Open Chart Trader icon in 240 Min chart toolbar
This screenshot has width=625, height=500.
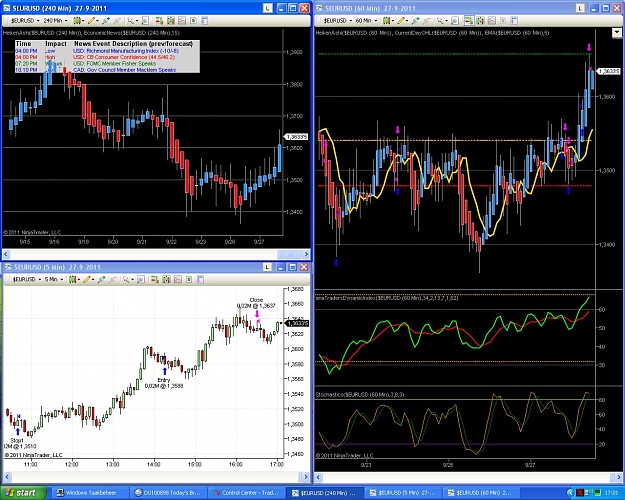pos(159,20)
